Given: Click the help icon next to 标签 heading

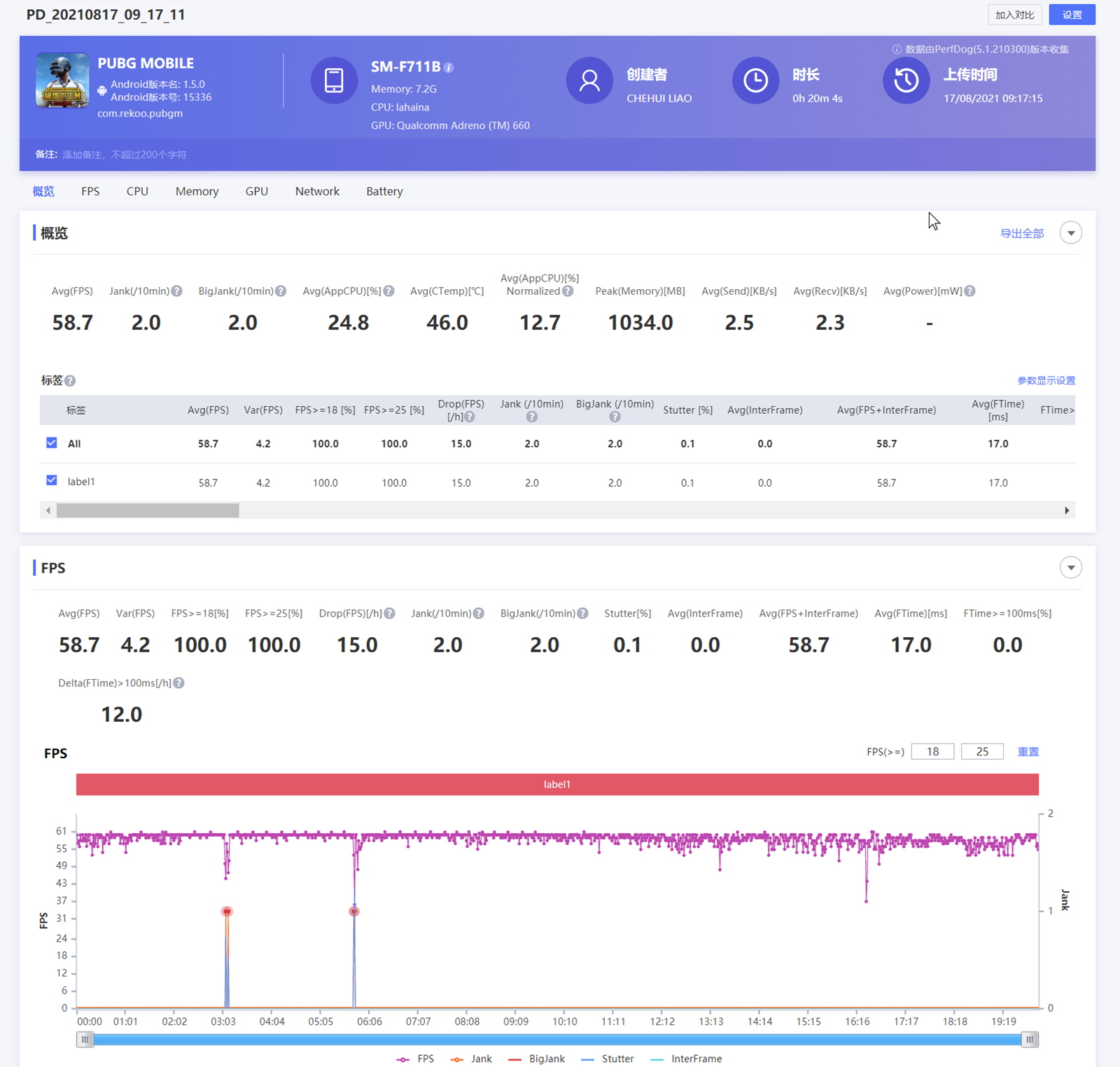Looking at the screenshot, I should coord(70,381).
